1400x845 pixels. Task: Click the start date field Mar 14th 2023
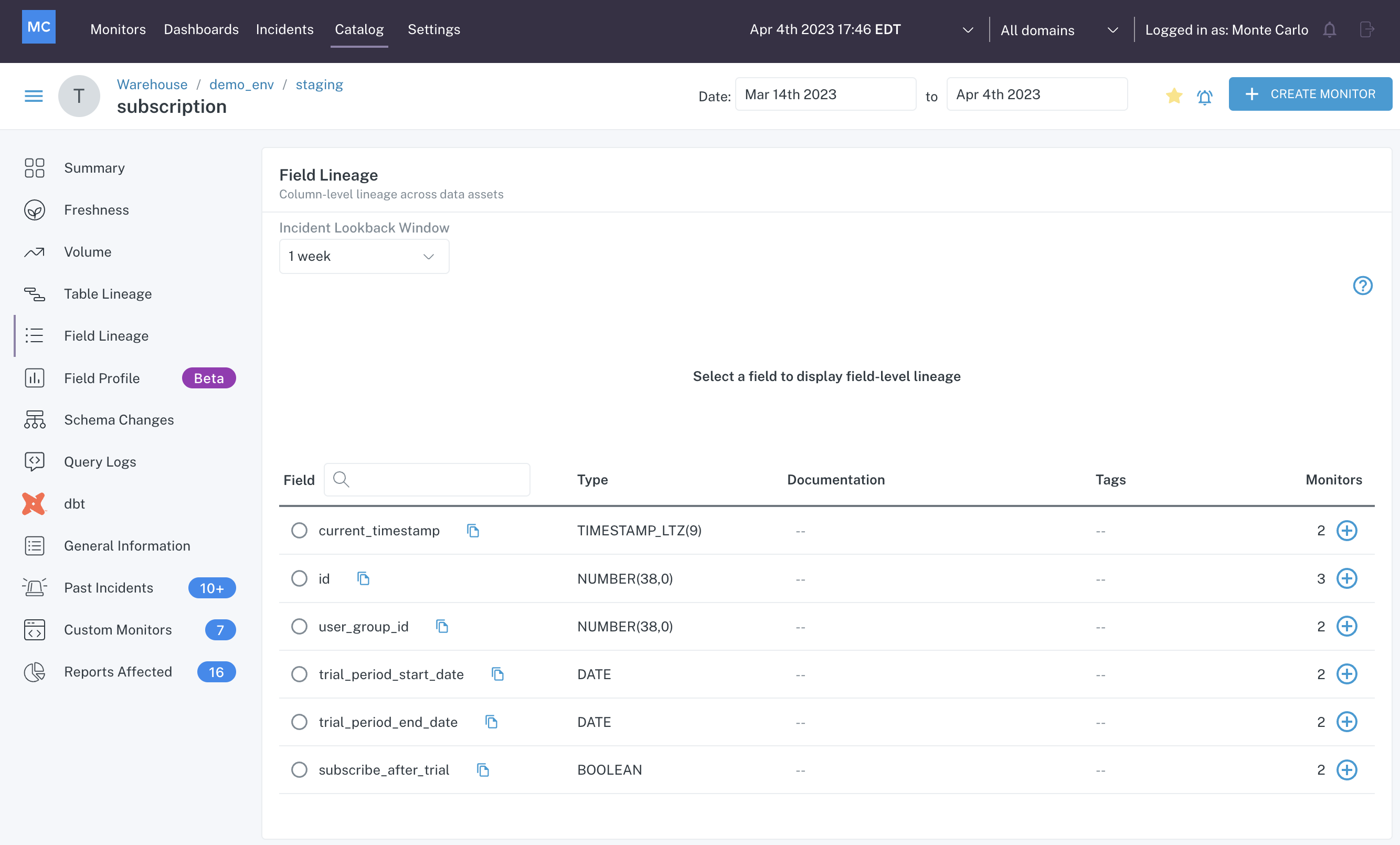825,94
